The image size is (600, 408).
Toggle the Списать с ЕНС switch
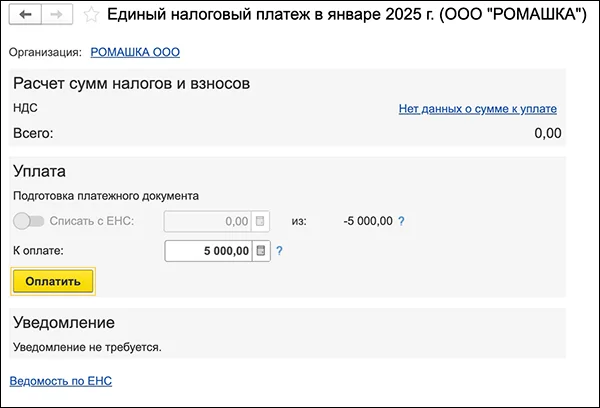tap(29, 221)
